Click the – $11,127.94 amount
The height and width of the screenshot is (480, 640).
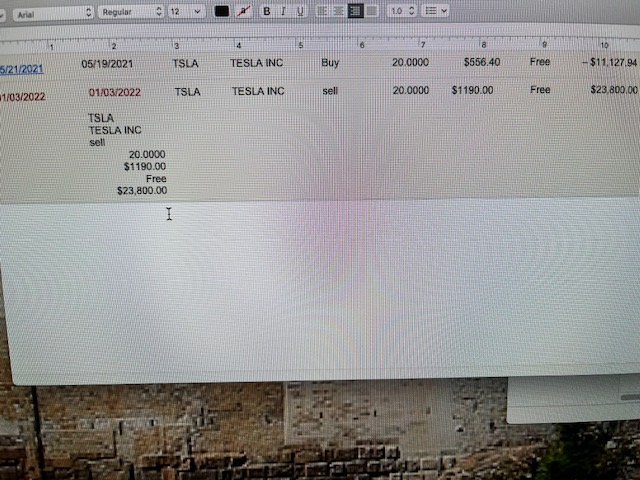(x=609, y=62)
